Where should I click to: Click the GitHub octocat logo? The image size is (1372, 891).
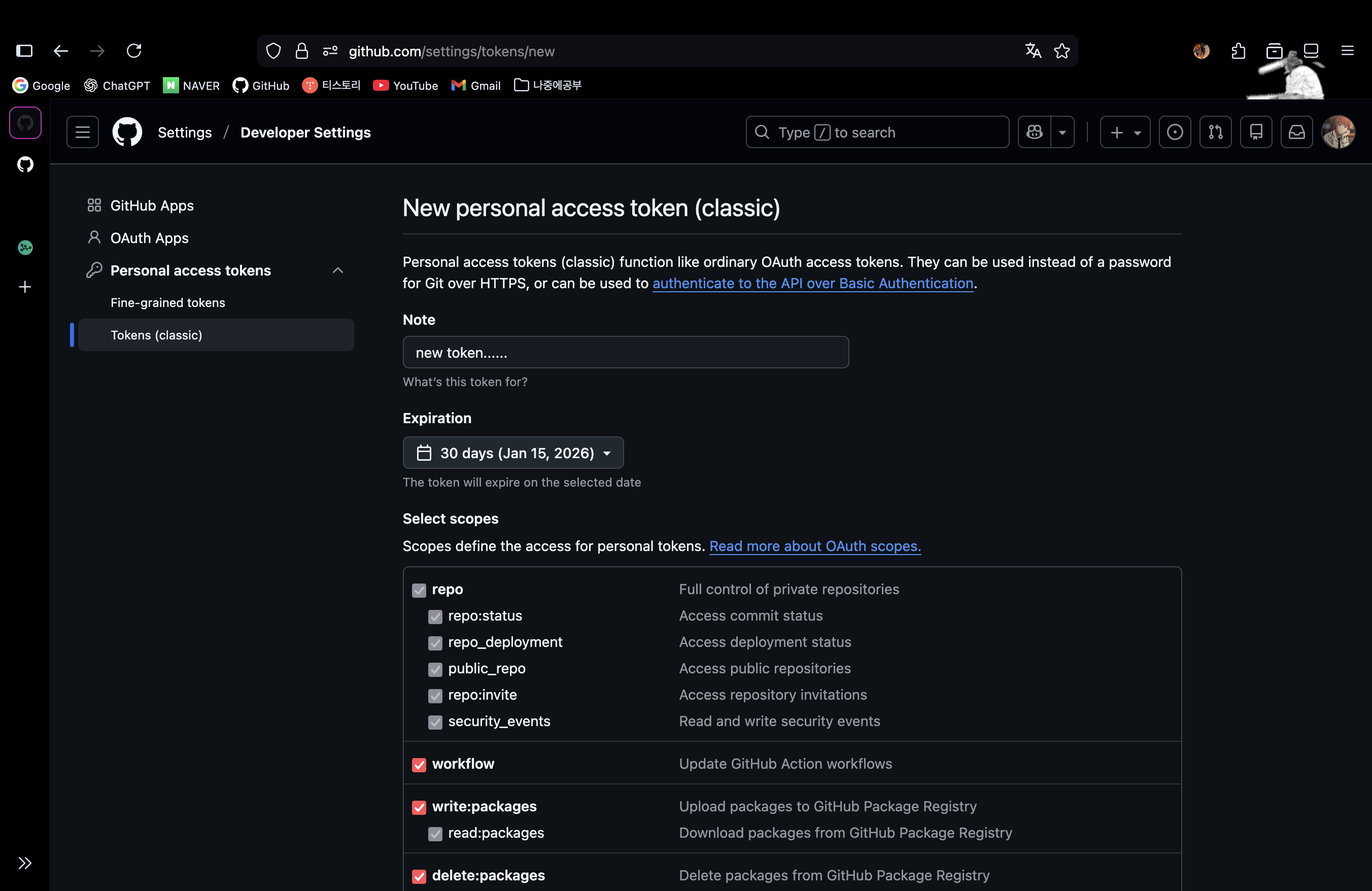pos(127,132)
